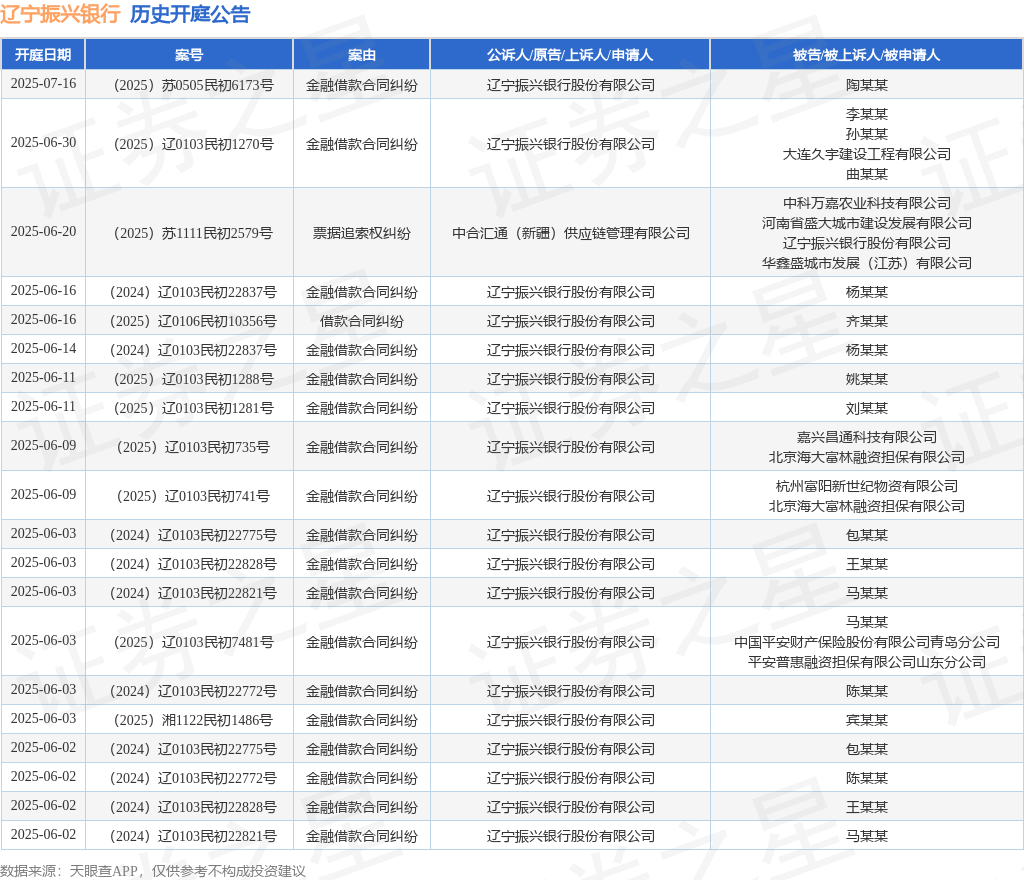Image resolution: width=1024 pixels, height=880 pixels.
Task: Click defendant 嘉兴昌通科技有限公司
Action: (x=867, y=437)
